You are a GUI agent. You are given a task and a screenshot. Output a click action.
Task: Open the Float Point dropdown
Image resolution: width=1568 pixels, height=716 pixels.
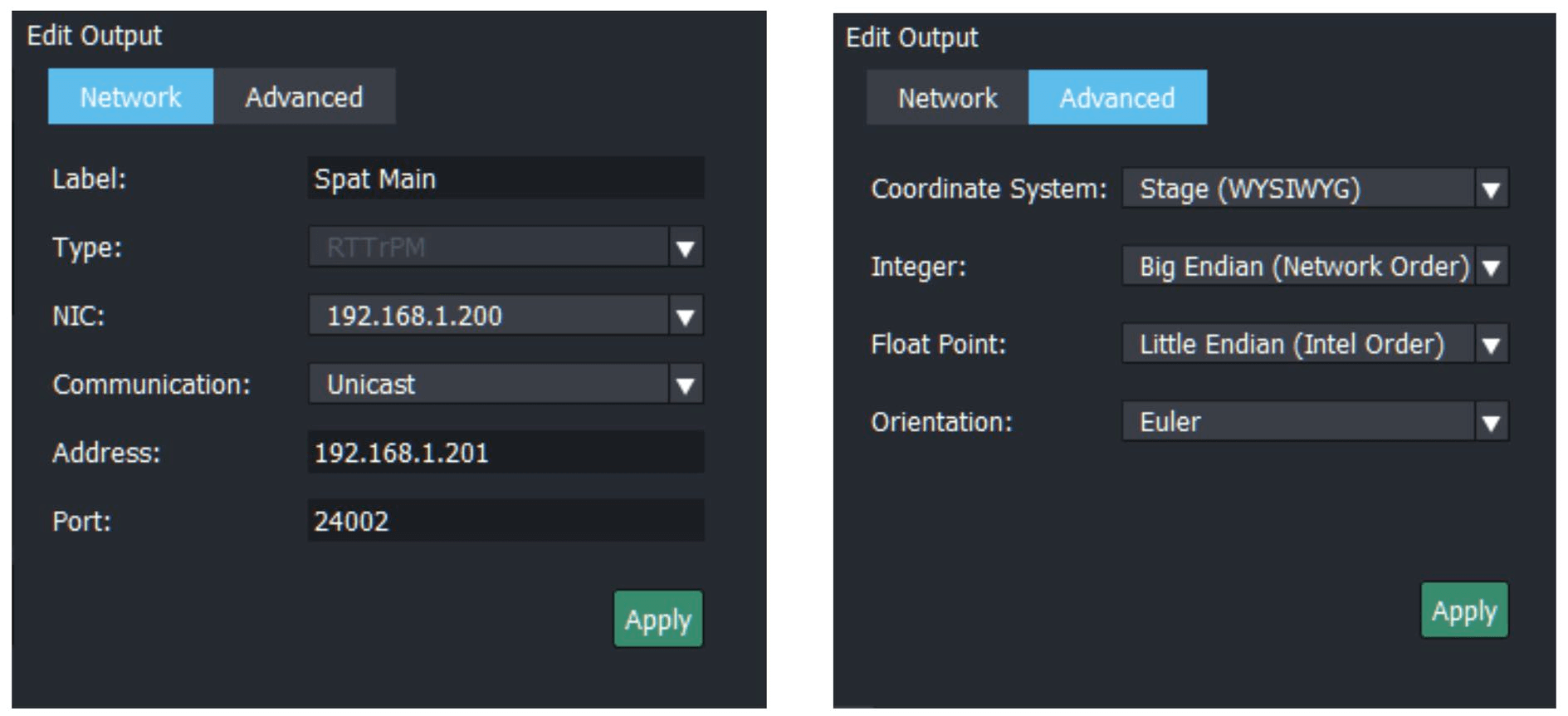coord(1298,344)
